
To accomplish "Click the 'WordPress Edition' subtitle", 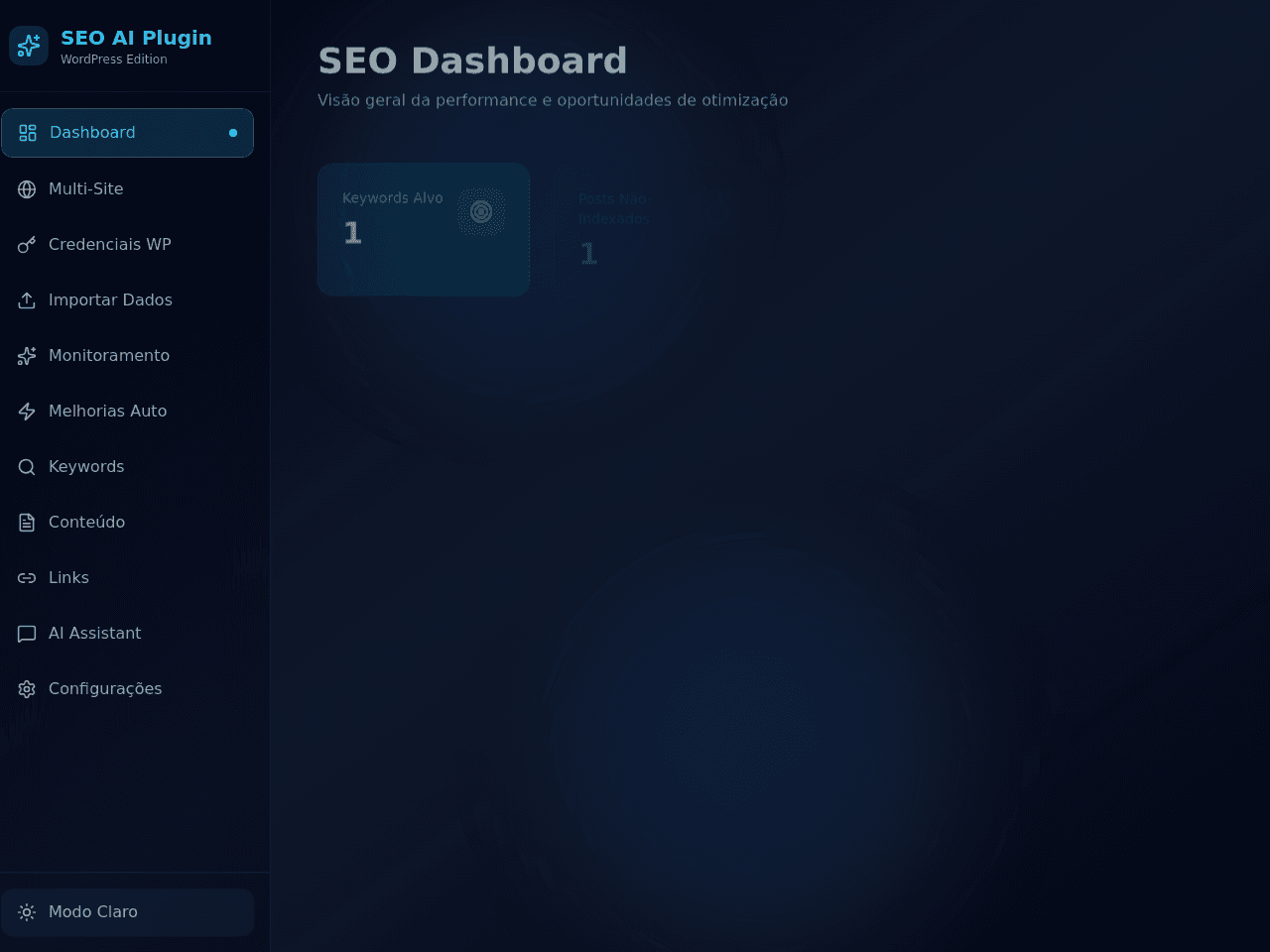I will pos(114,59).
